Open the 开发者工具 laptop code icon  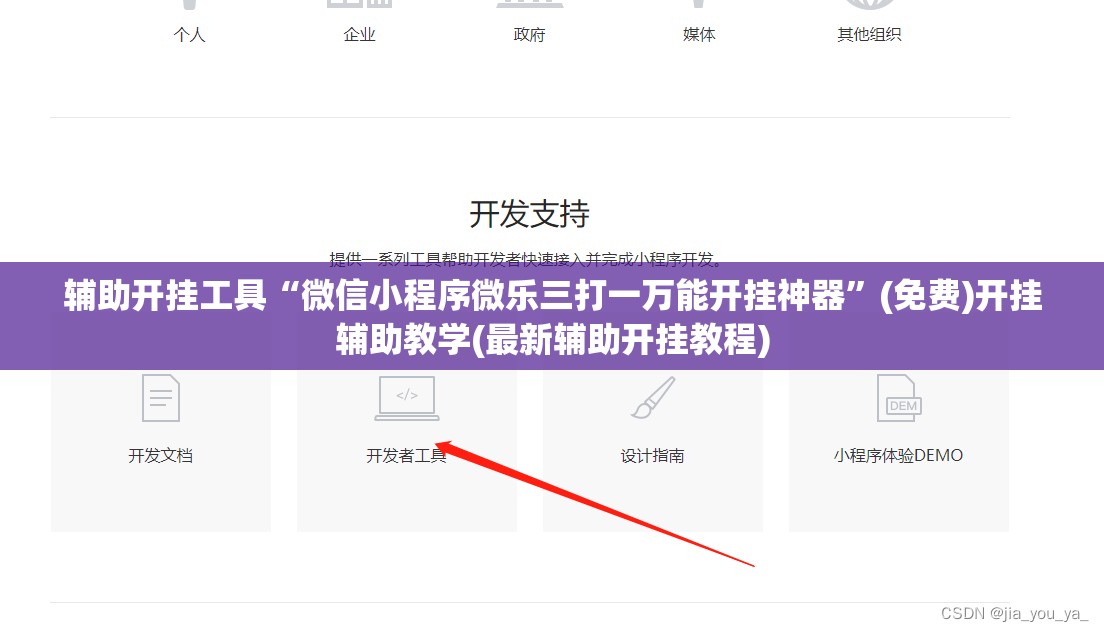click(x=407, y=398)
